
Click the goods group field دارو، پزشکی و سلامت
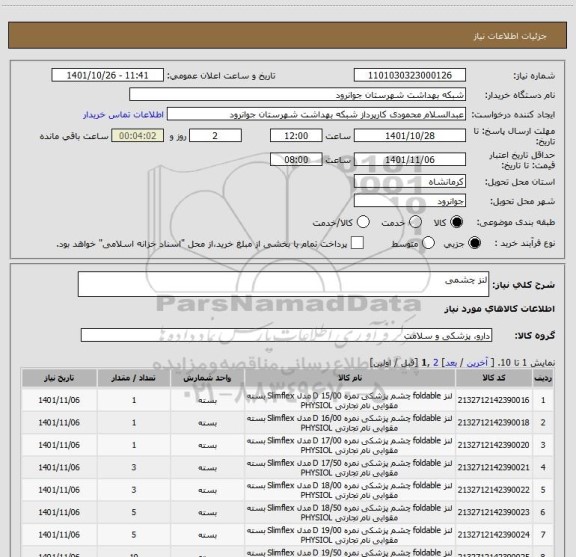coord(286,335)
